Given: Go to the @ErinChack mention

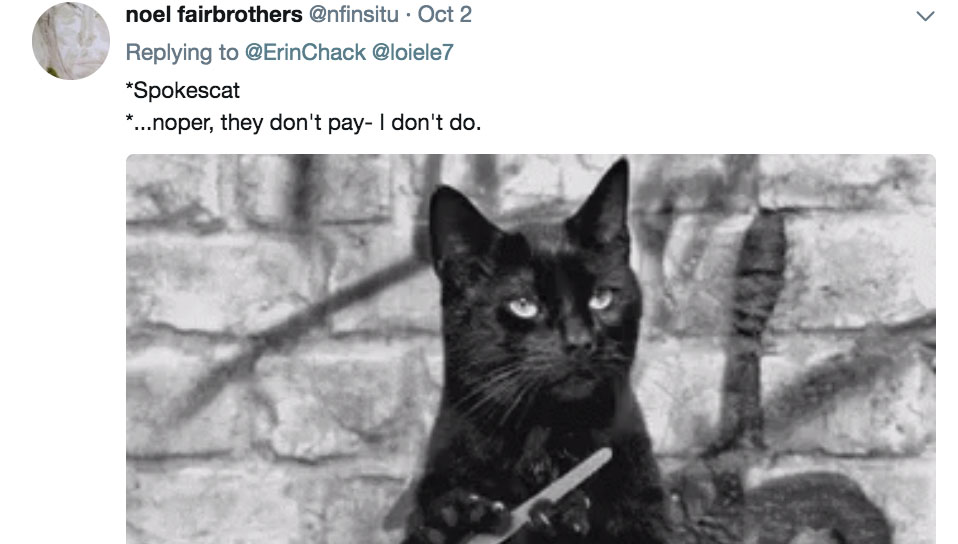Looking at the screenshot, I should (305, 53).
